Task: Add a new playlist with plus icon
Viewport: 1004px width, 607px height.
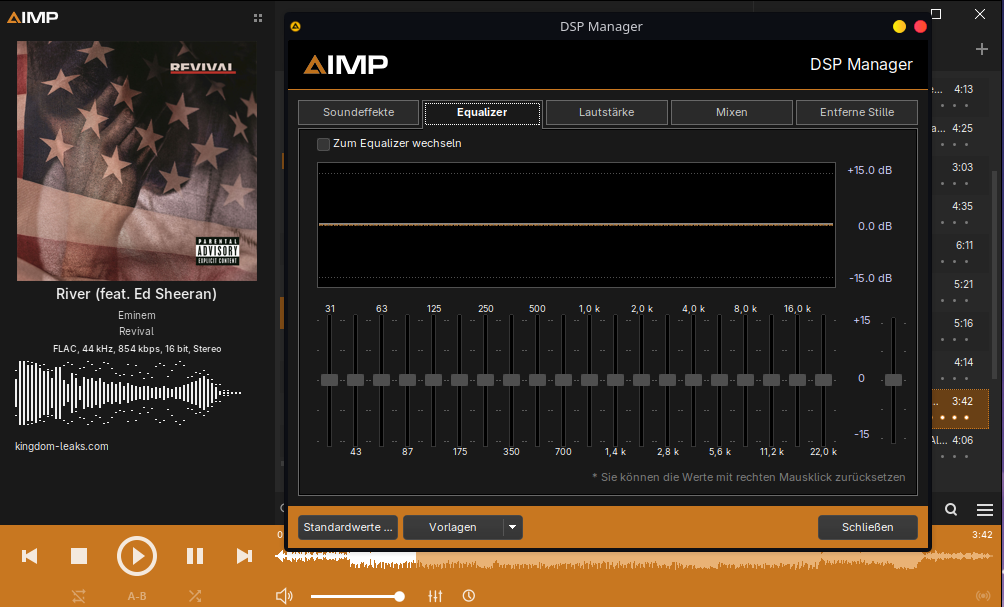Action: coord(982,49)
